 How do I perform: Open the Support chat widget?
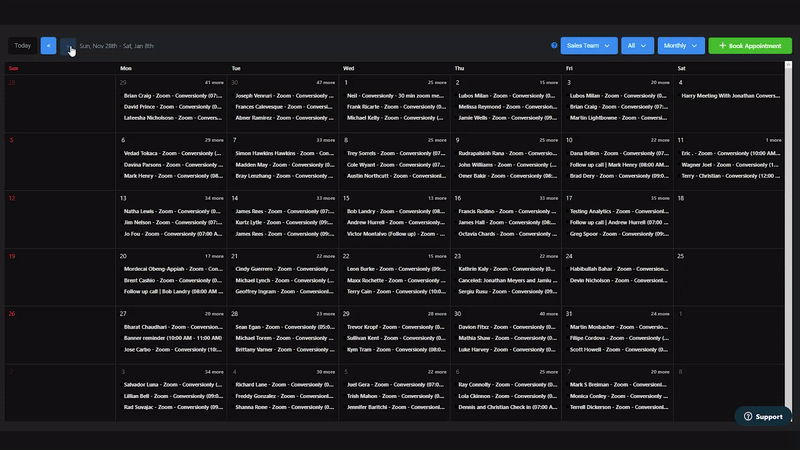pos(763,416)
